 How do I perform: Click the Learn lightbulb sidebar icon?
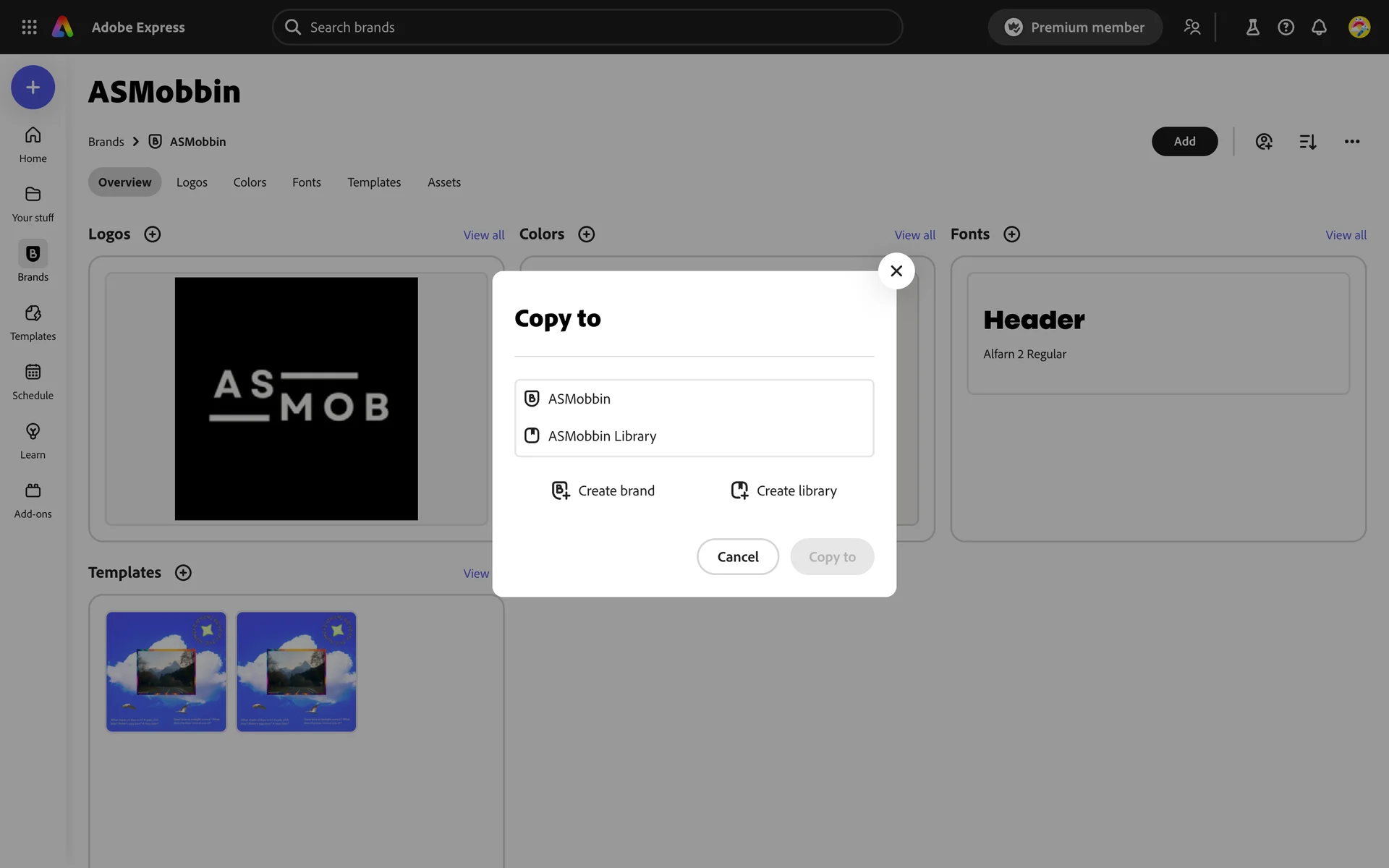pyautogui.click(x=33, y=432)
